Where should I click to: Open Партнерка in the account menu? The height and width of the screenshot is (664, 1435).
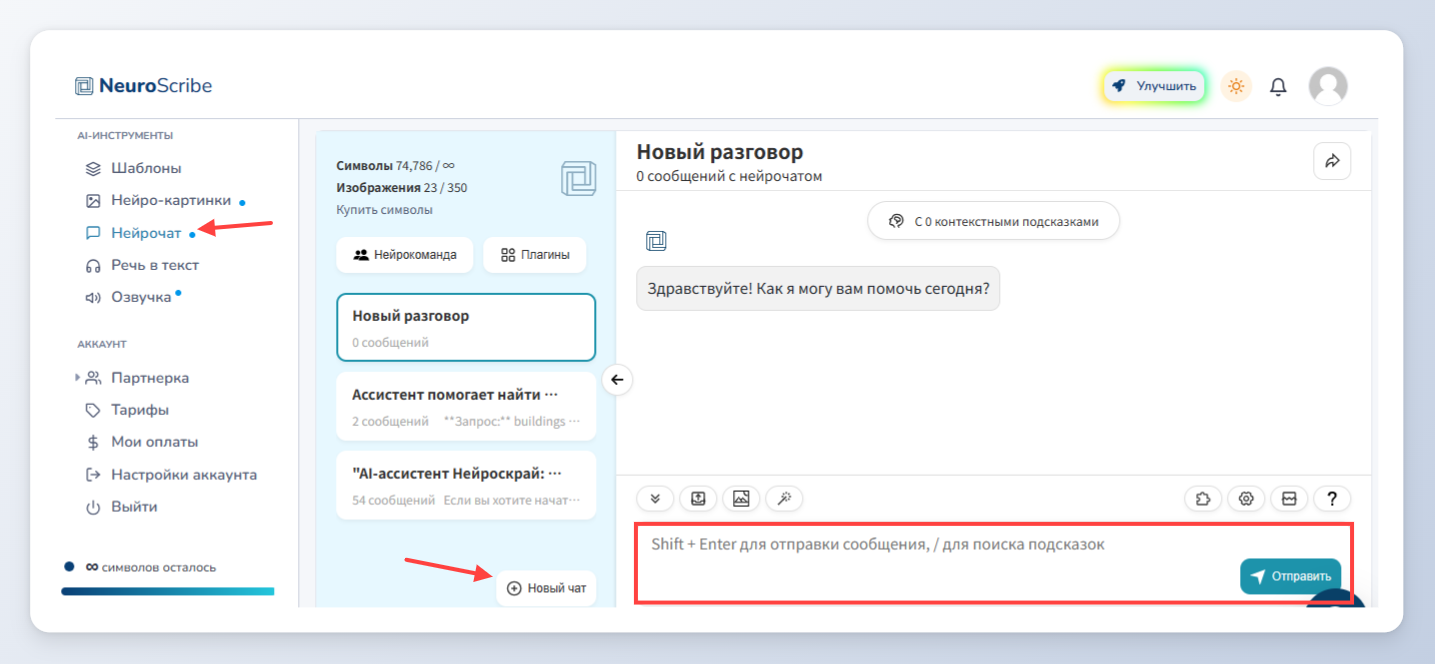150,378
